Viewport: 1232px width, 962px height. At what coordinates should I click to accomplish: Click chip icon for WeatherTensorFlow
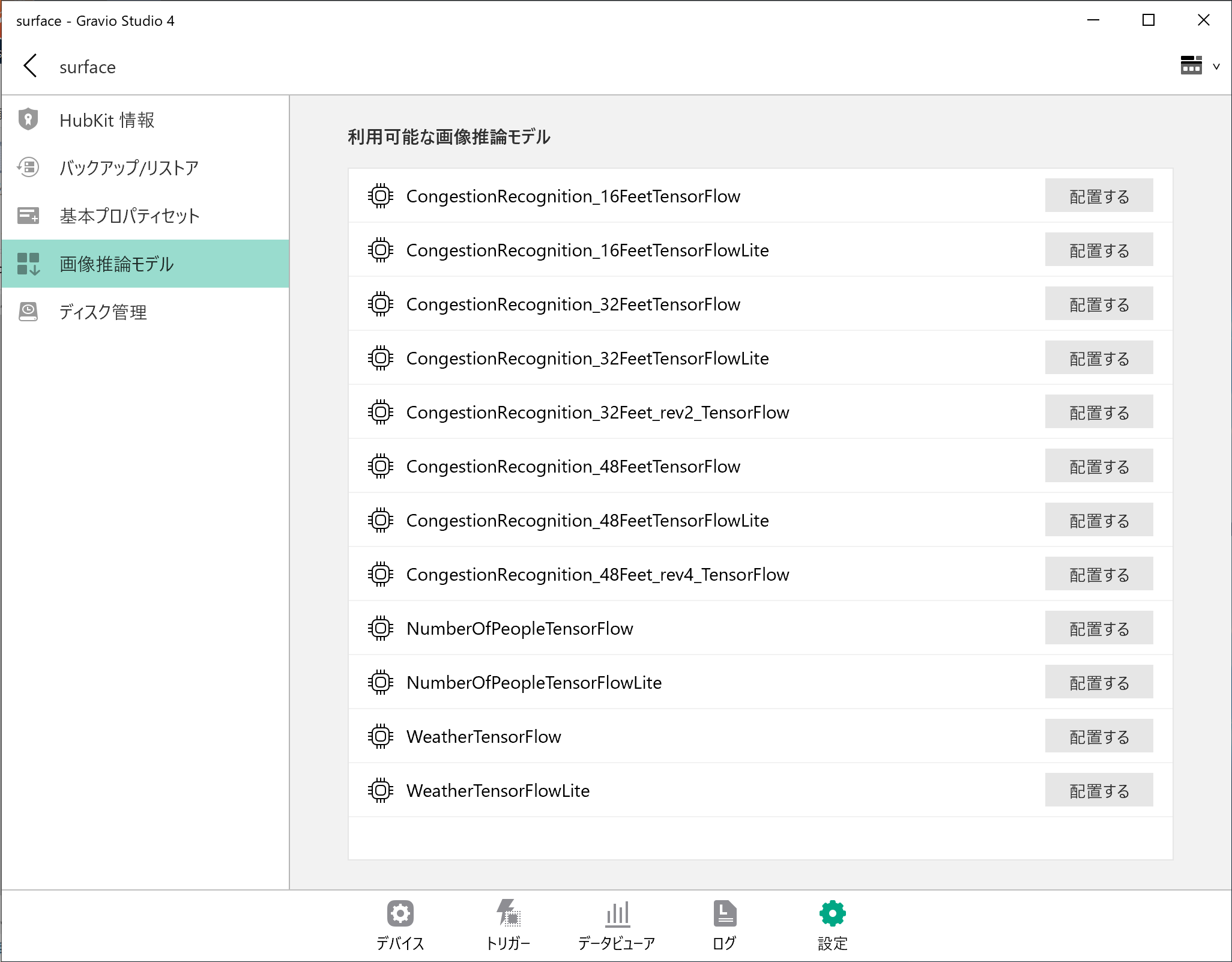(381, 736)
